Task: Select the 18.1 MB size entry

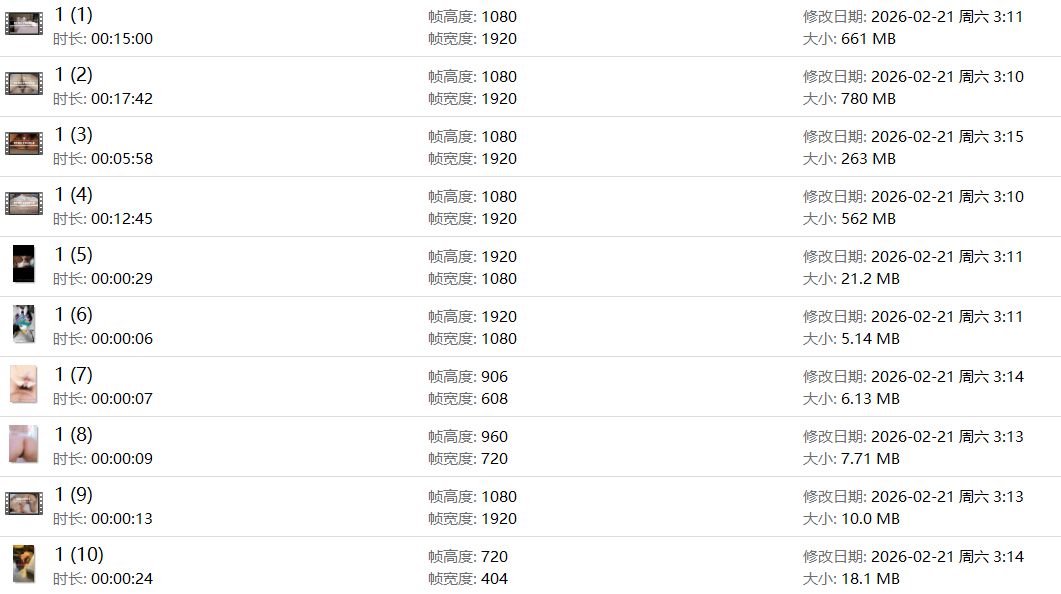Action: (x=871, y=579)
